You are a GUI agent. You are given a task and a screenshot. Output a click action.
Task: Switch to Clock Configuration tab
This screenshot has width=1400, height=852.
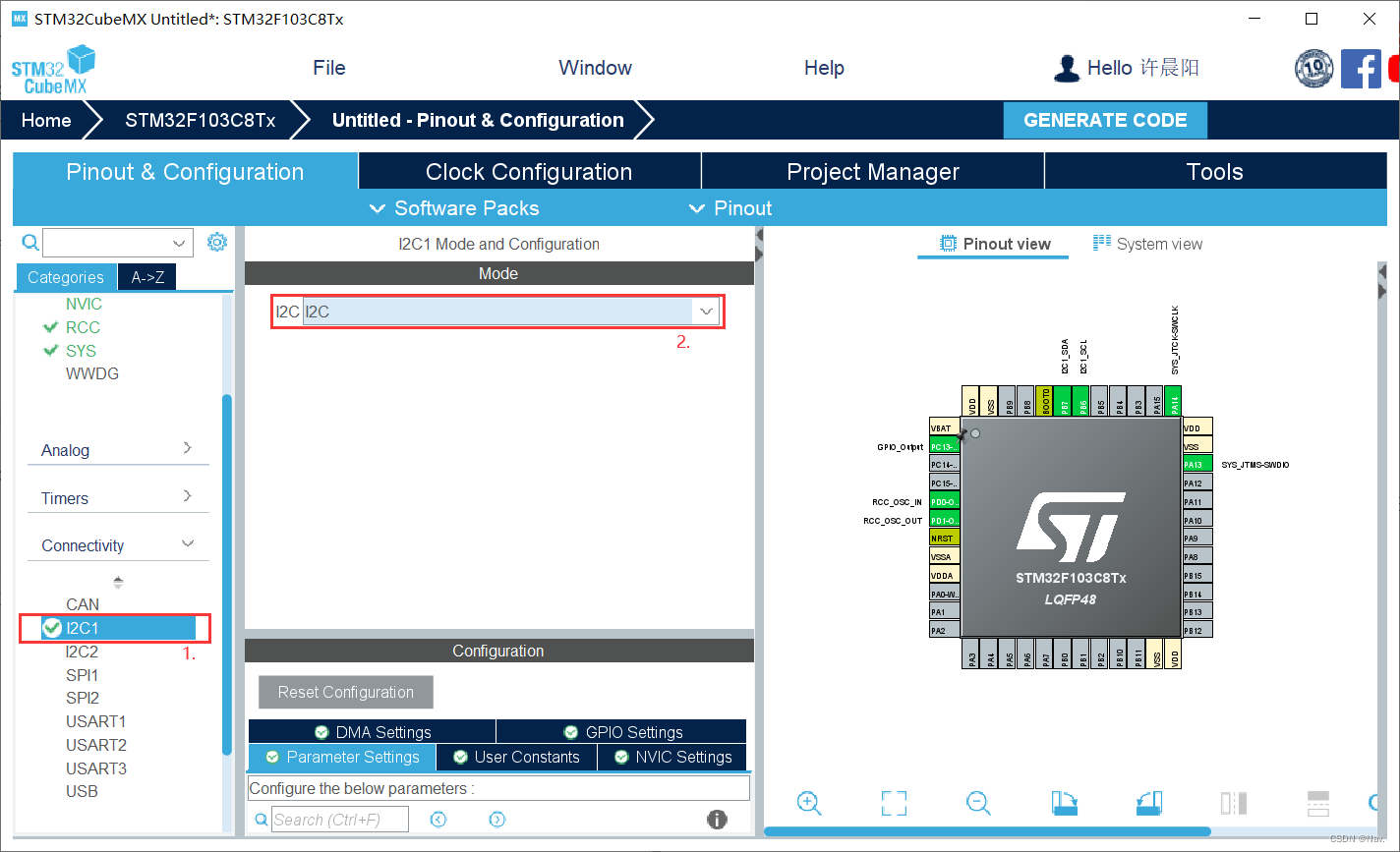coord(529,171)
